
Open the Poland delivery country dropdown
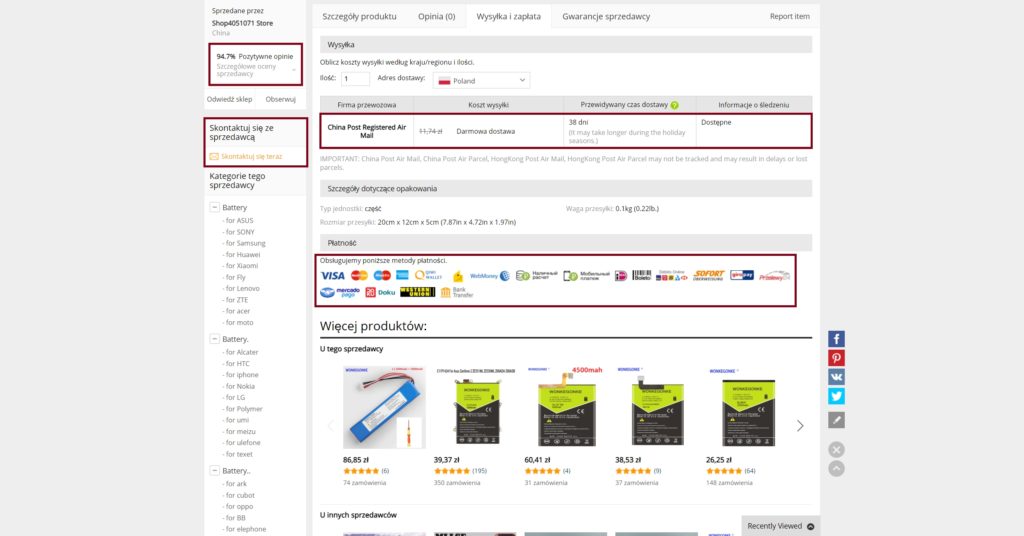(482, 80)
